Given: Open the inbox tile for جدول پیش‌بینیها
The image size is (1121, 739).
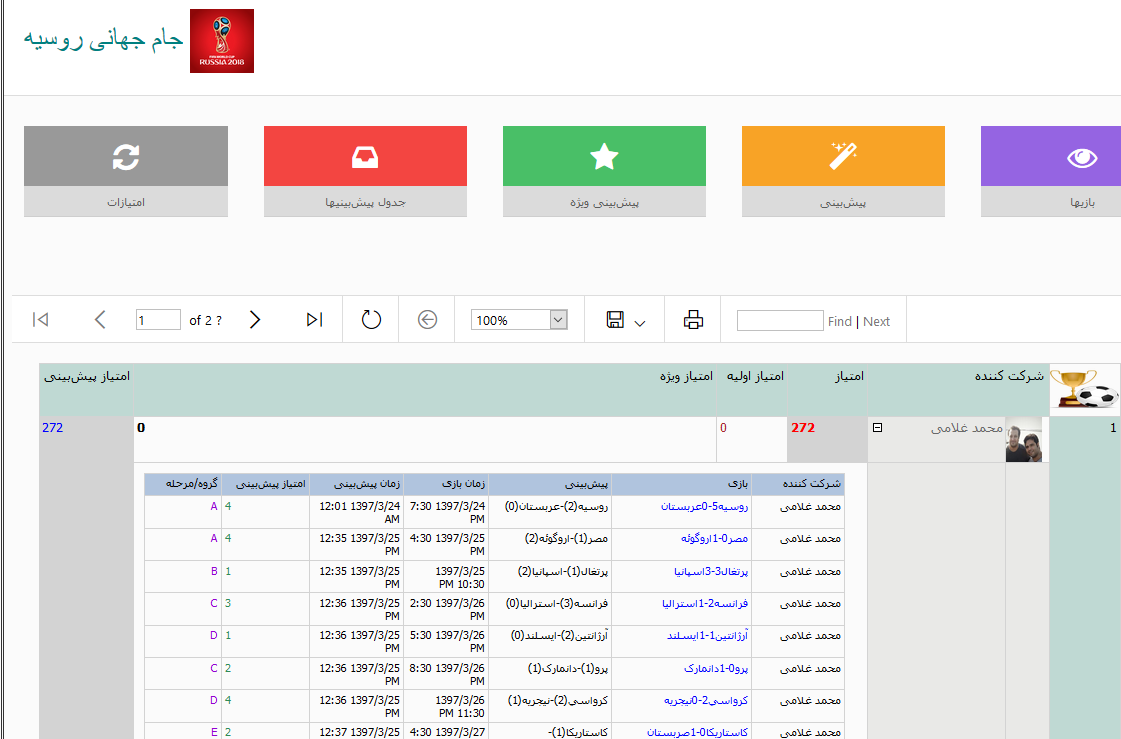Looking at the screenshot, I should (365, 157).
